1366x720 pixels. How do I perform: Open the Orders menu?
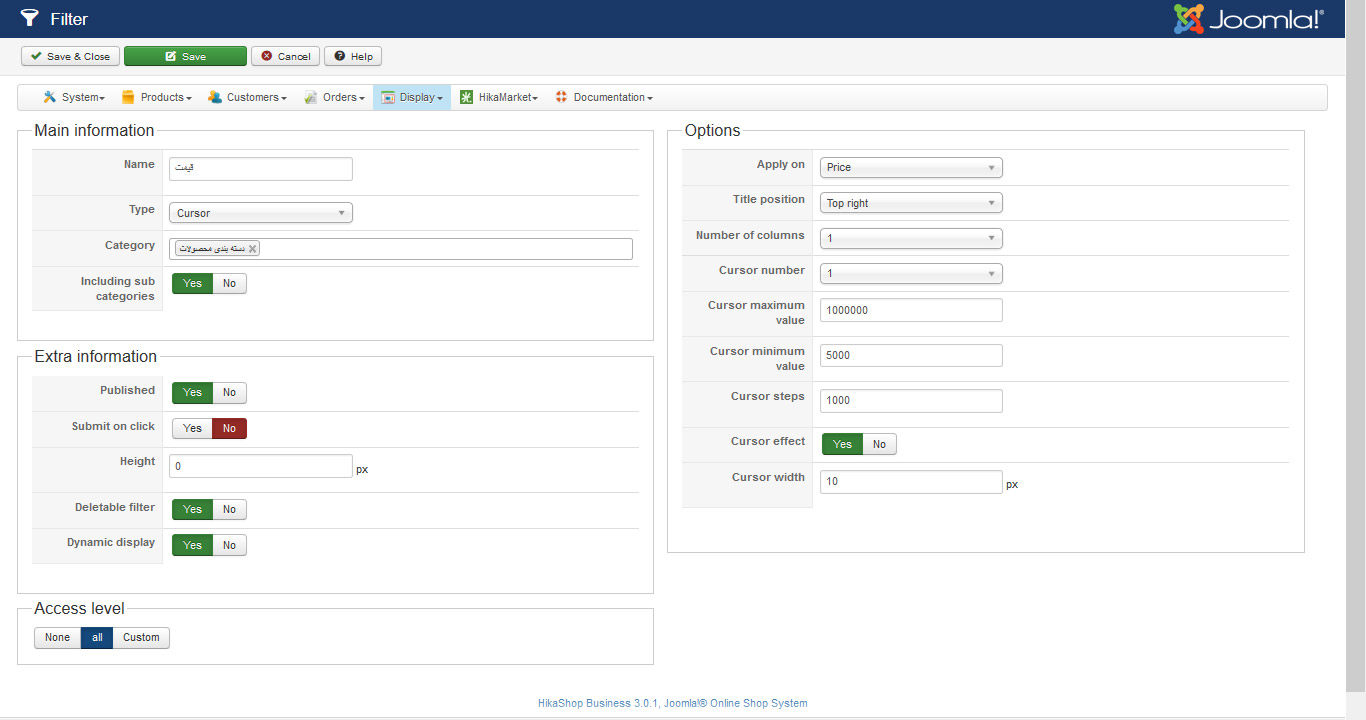(334, 97)
